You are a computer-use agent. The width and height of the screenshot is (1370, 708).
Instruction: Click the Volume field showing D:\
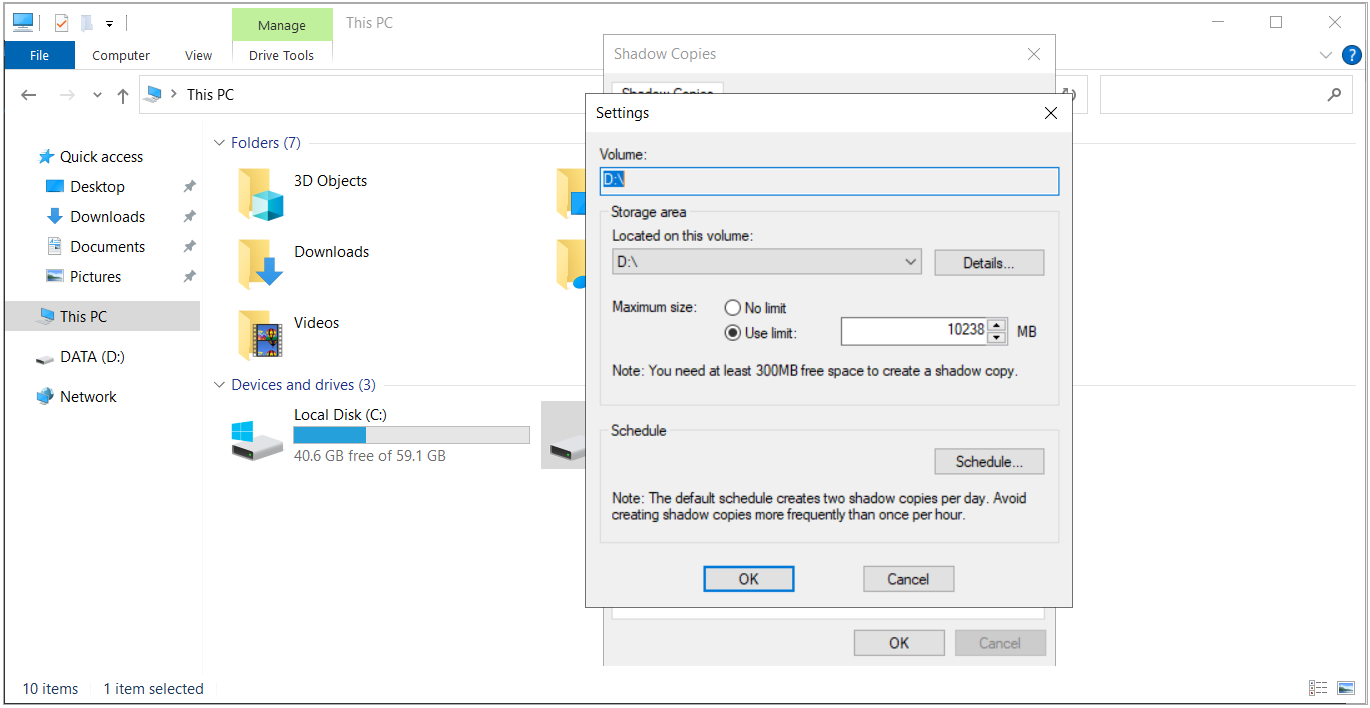point(829,181)
